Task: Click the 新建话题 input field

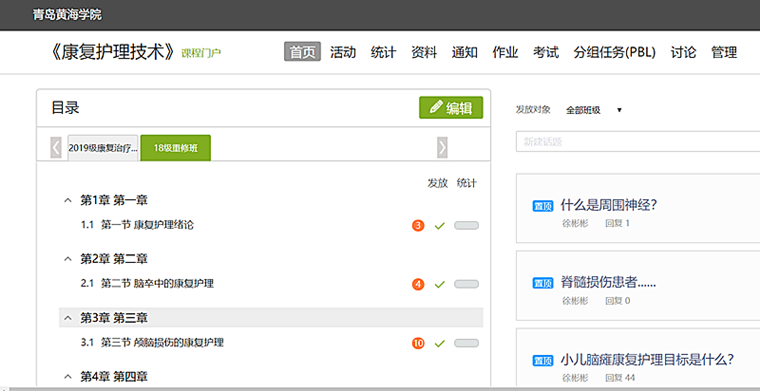Action: [638, 141]
